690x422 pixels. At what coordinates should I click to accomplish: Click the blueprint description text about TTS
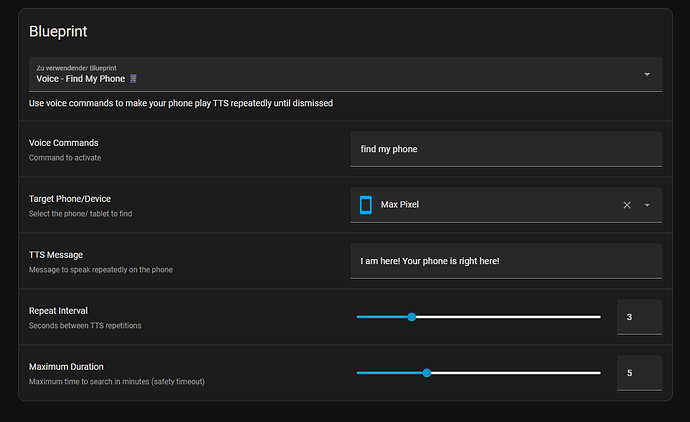click(181, 103)
